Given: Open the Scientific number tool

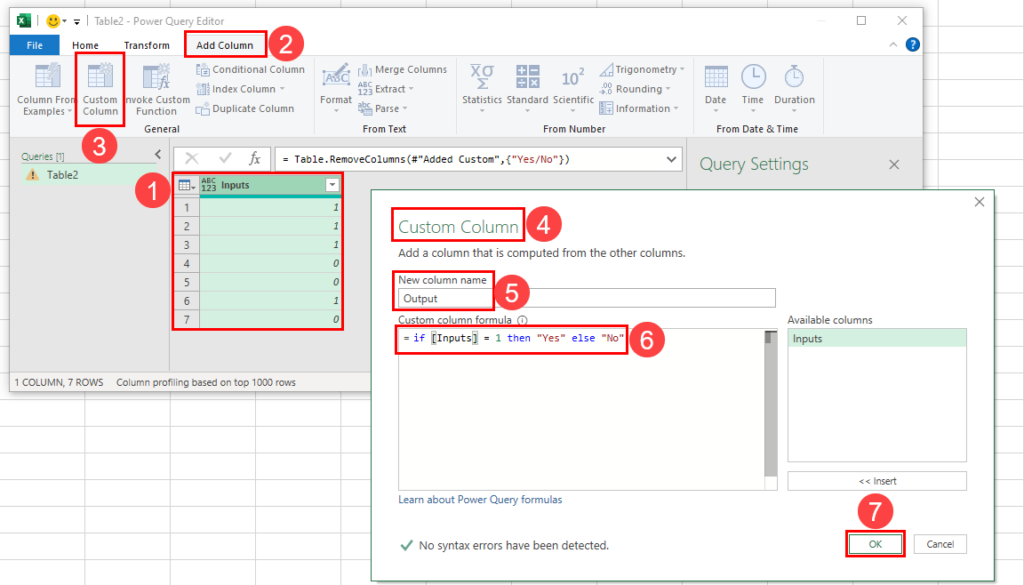Looking at the screenshot, I should [573, 88].
